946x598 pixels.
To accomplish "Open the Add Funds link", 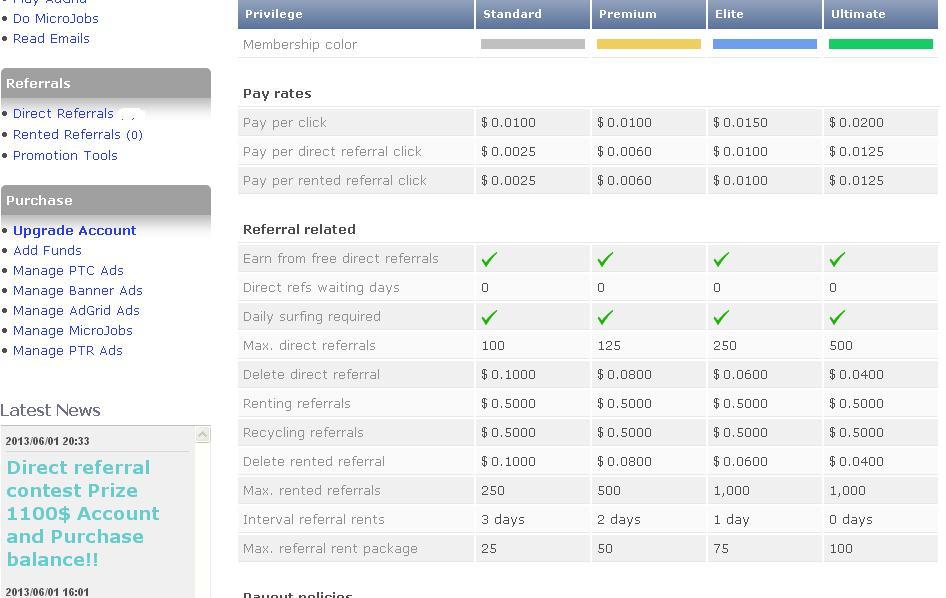I will 47,250.
